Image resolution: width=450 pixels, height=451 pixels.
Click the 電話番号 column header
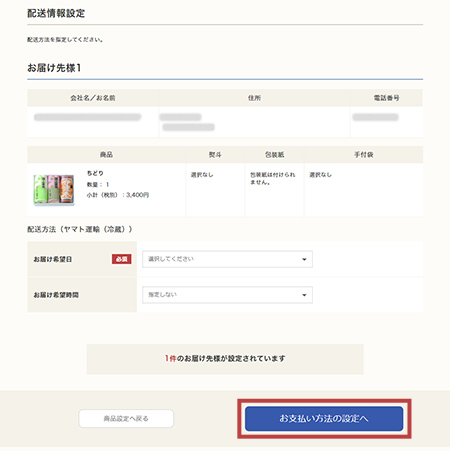[x=386, y=98]
